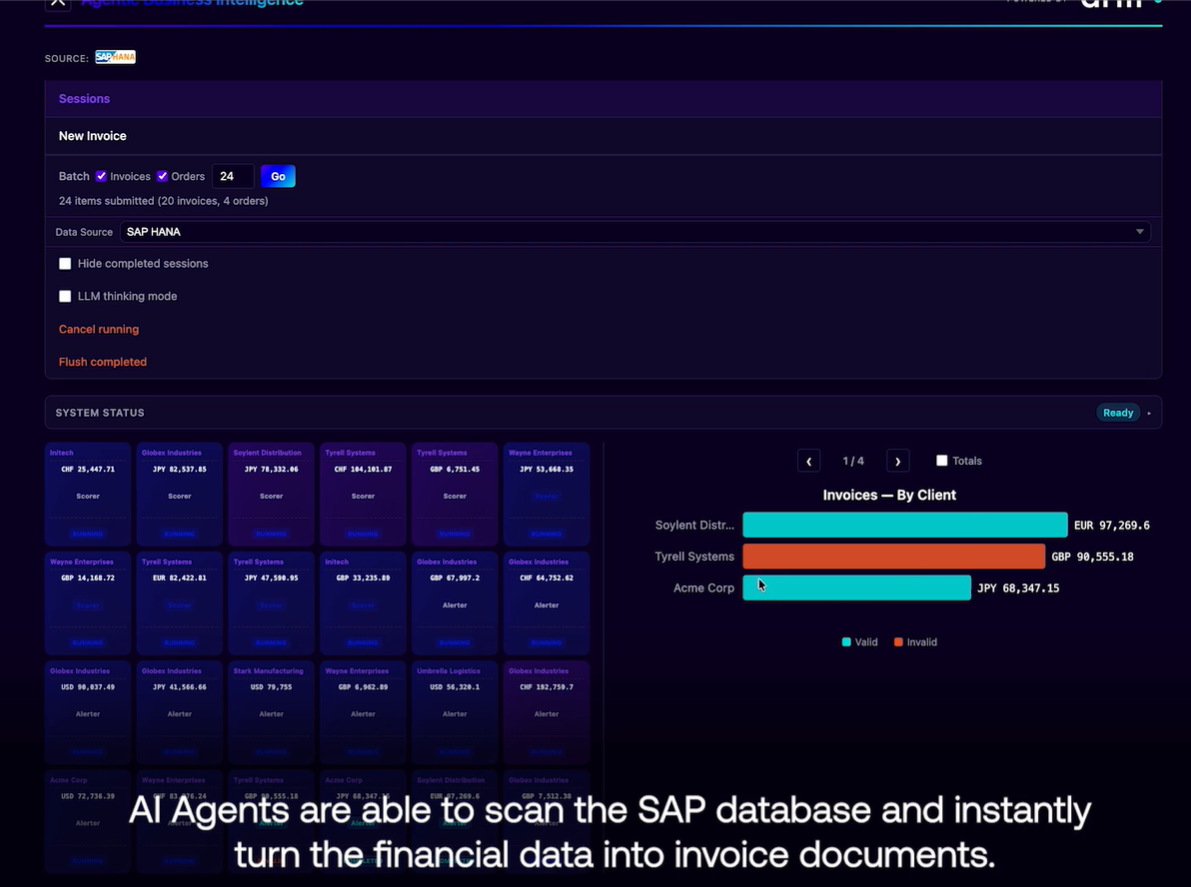
Task: Open the Wayne Enterprises JPY 53,668.35 card
Action: coord(547,494)
